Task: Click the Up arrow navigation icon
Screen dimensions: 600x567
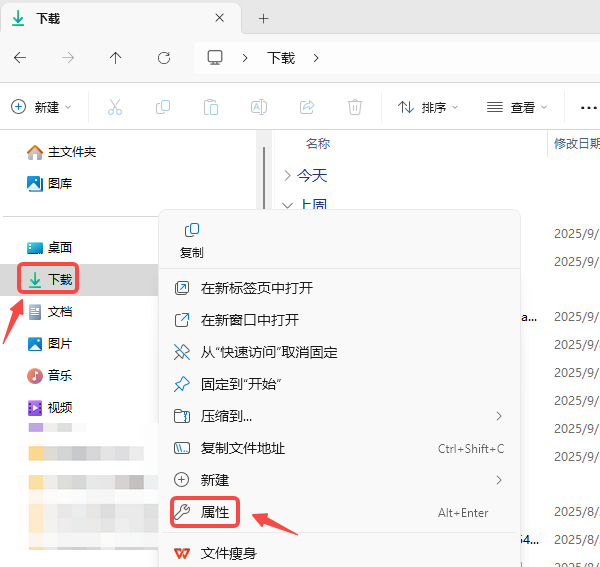Action: [x=115, y=58]
